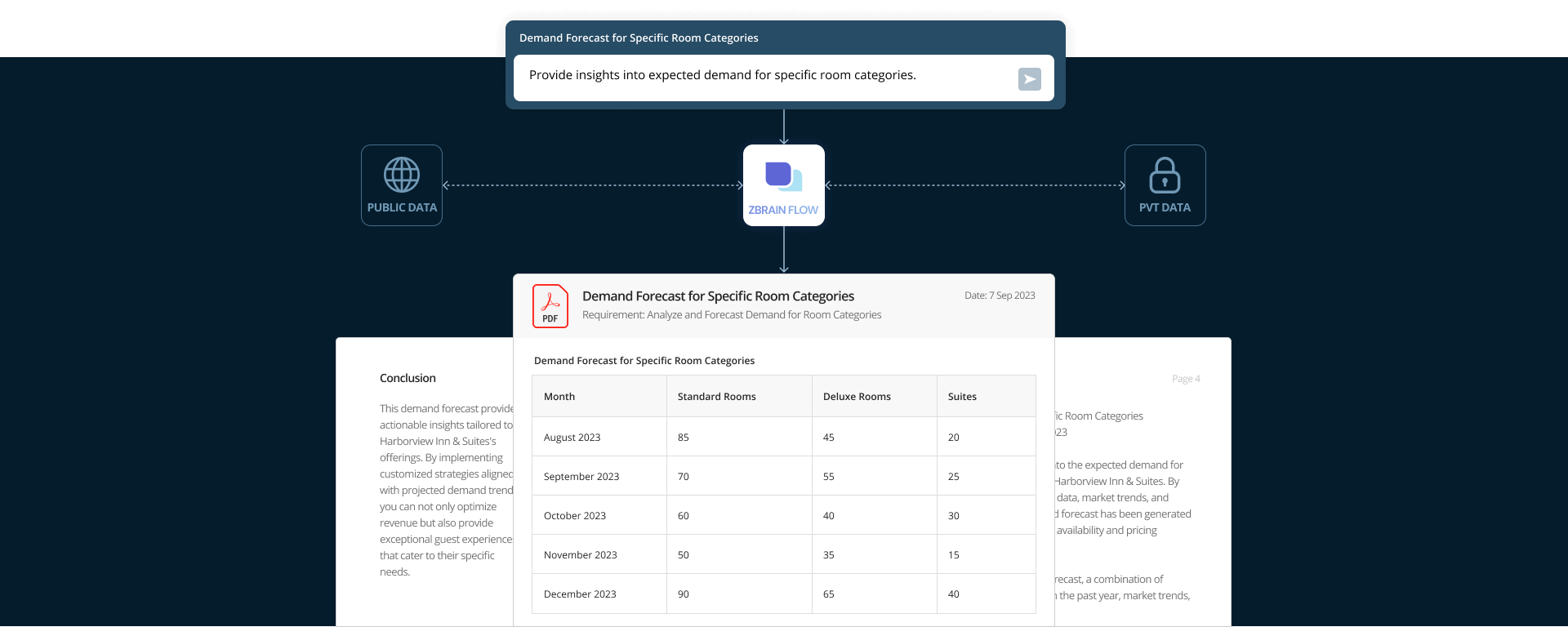1568x627 pixels.
Task: Click the ZBrain Flow logo icon
Action: pos(783,176)
